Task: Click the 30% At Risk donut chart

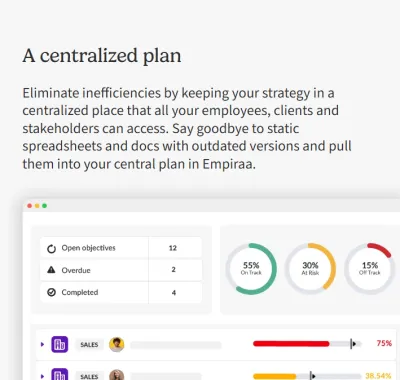Action: [310, 269]
